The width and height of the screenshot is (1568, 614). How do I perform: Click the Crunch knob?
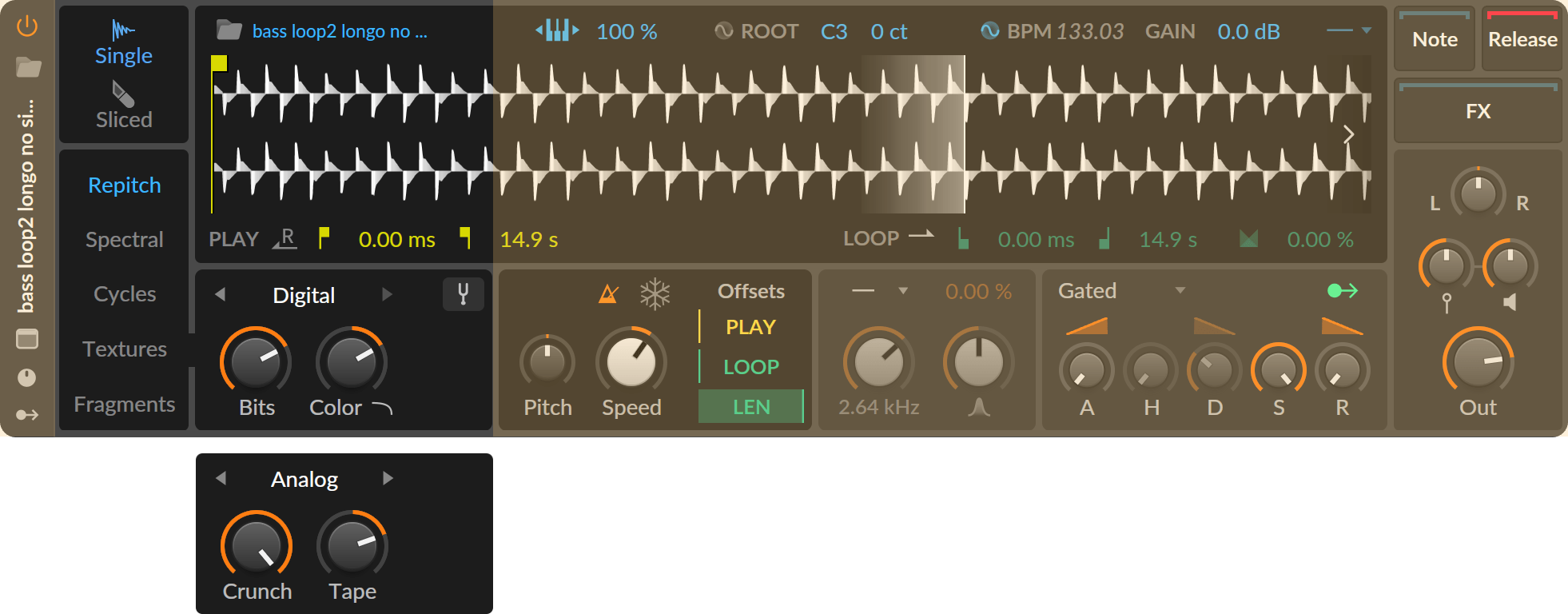[257, 546]
